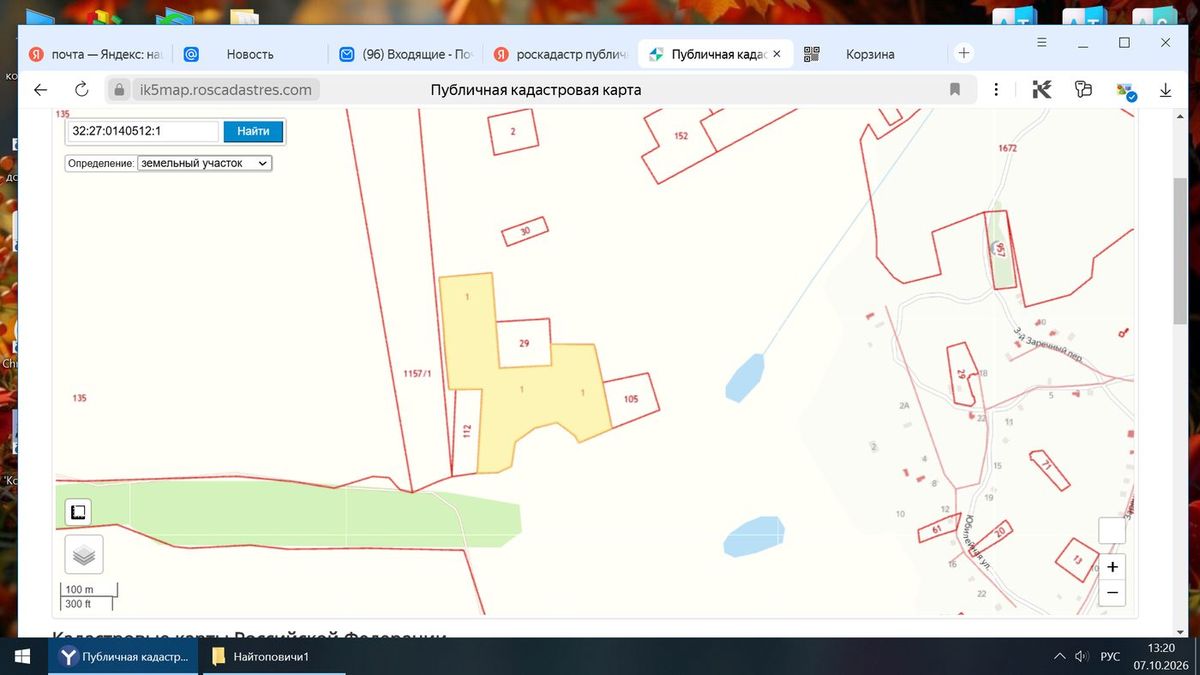
Task: Open the (96) Входящие mail tab
Action: coord(407,54)
